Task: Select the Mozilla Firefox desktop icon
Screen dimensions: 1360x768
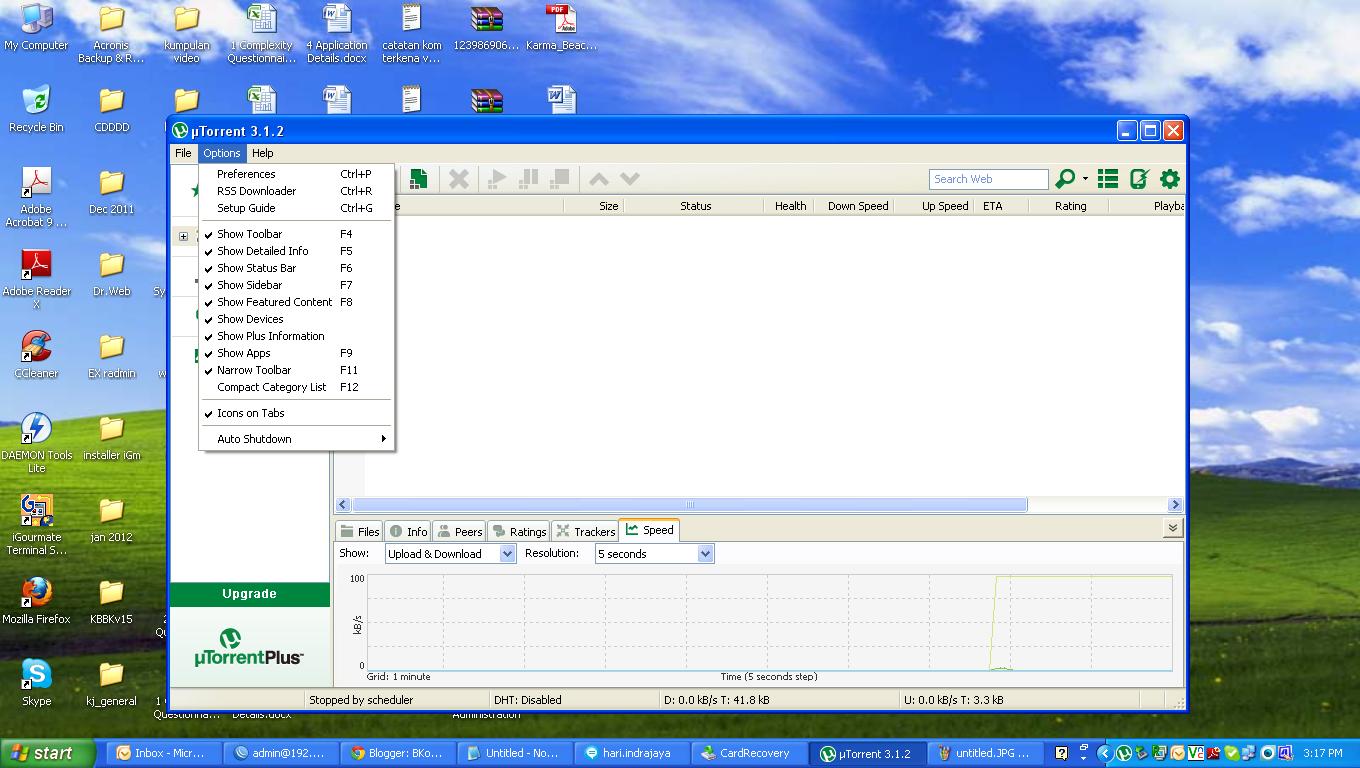Action: [x=36, y=602]
